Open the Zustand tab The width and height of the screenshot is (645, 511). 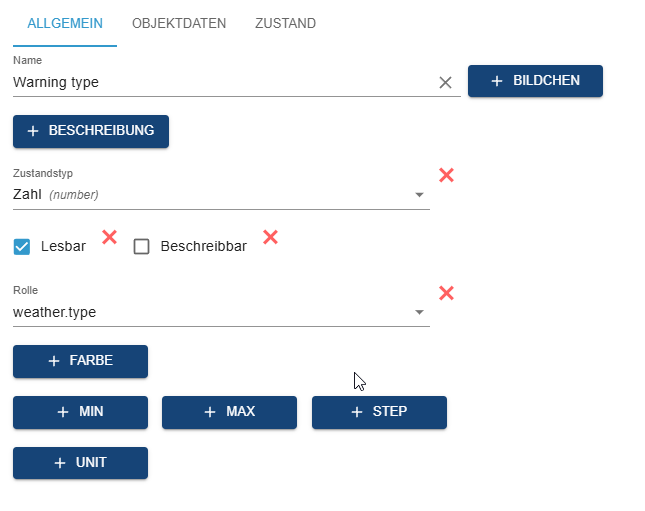click(286, 23)
